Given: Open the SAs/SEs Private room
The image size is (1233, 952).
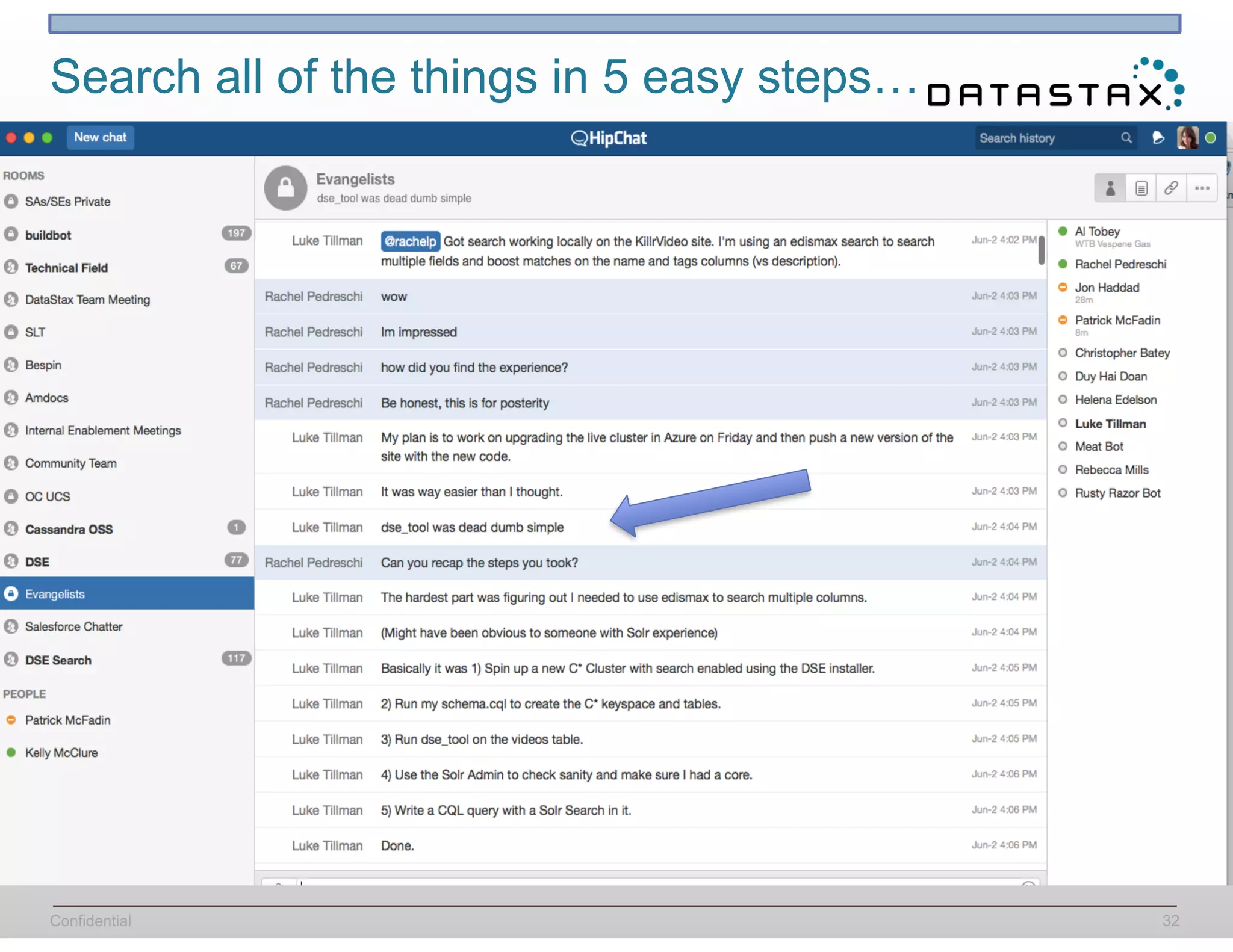Looking at the screenshot, I should click(127, 202).
